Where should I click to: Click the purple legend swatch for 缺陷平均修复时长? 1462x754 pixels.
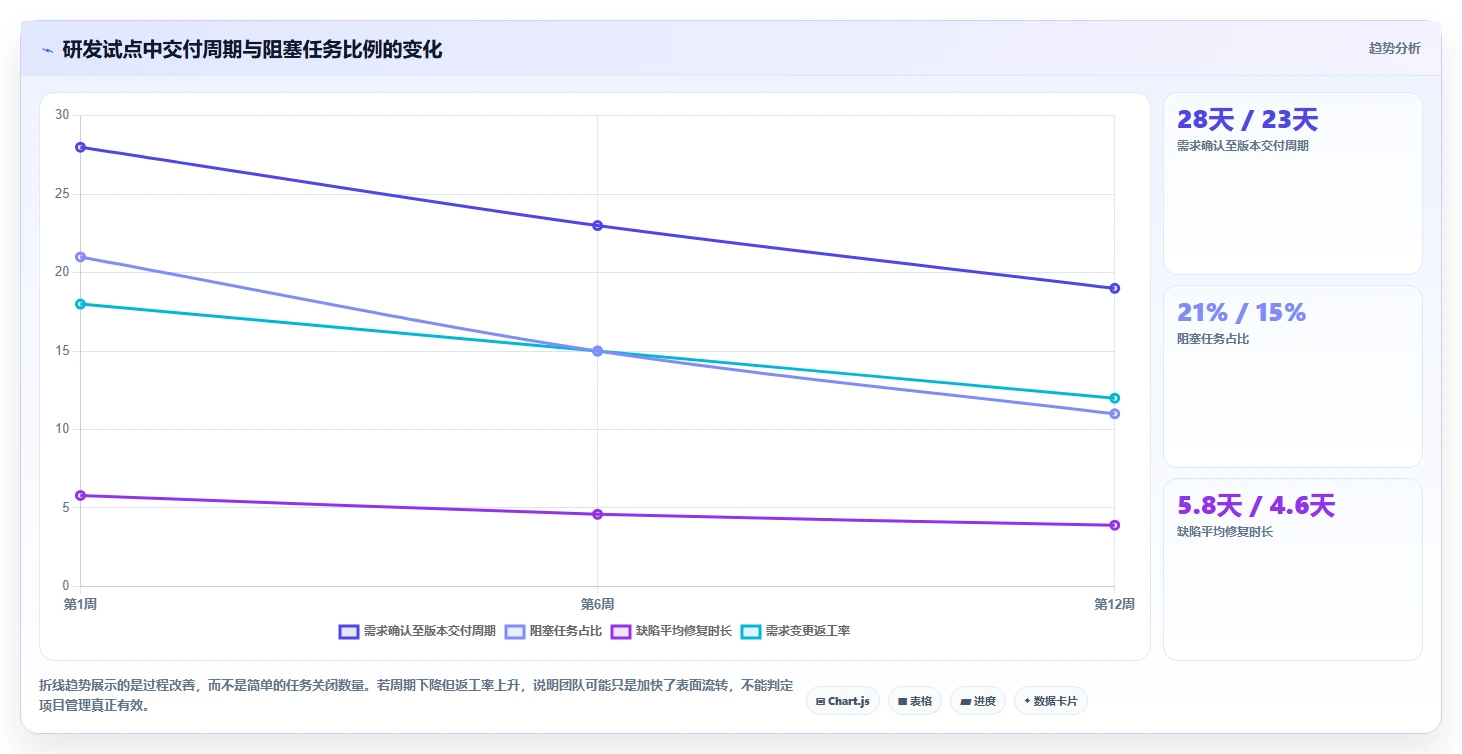pyautogui.click(x=621, y=631)
